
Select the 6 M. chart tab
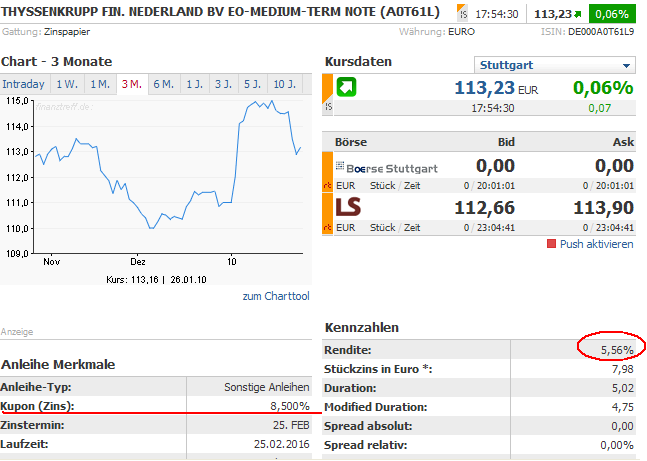click(163, 84)
